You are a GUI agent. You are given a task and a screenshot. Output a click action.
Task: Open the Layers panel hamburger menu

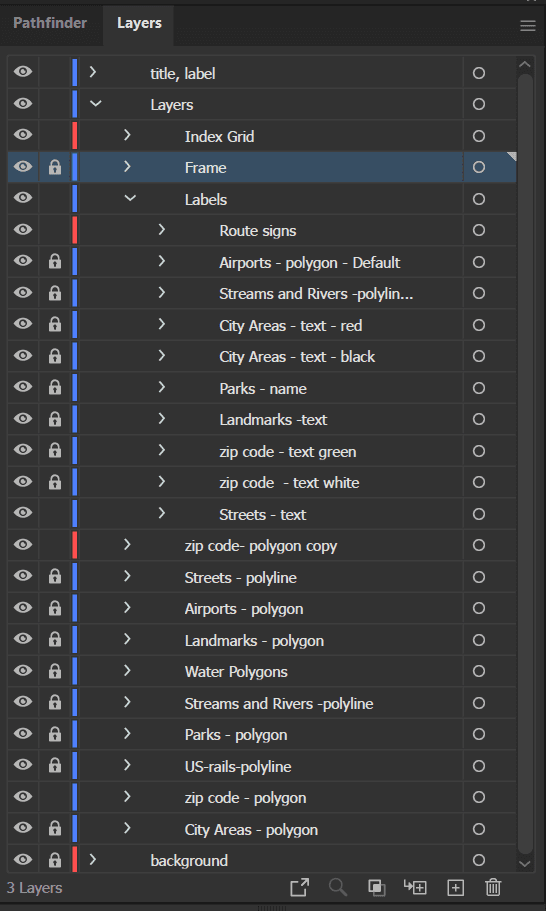click(527, 26)
